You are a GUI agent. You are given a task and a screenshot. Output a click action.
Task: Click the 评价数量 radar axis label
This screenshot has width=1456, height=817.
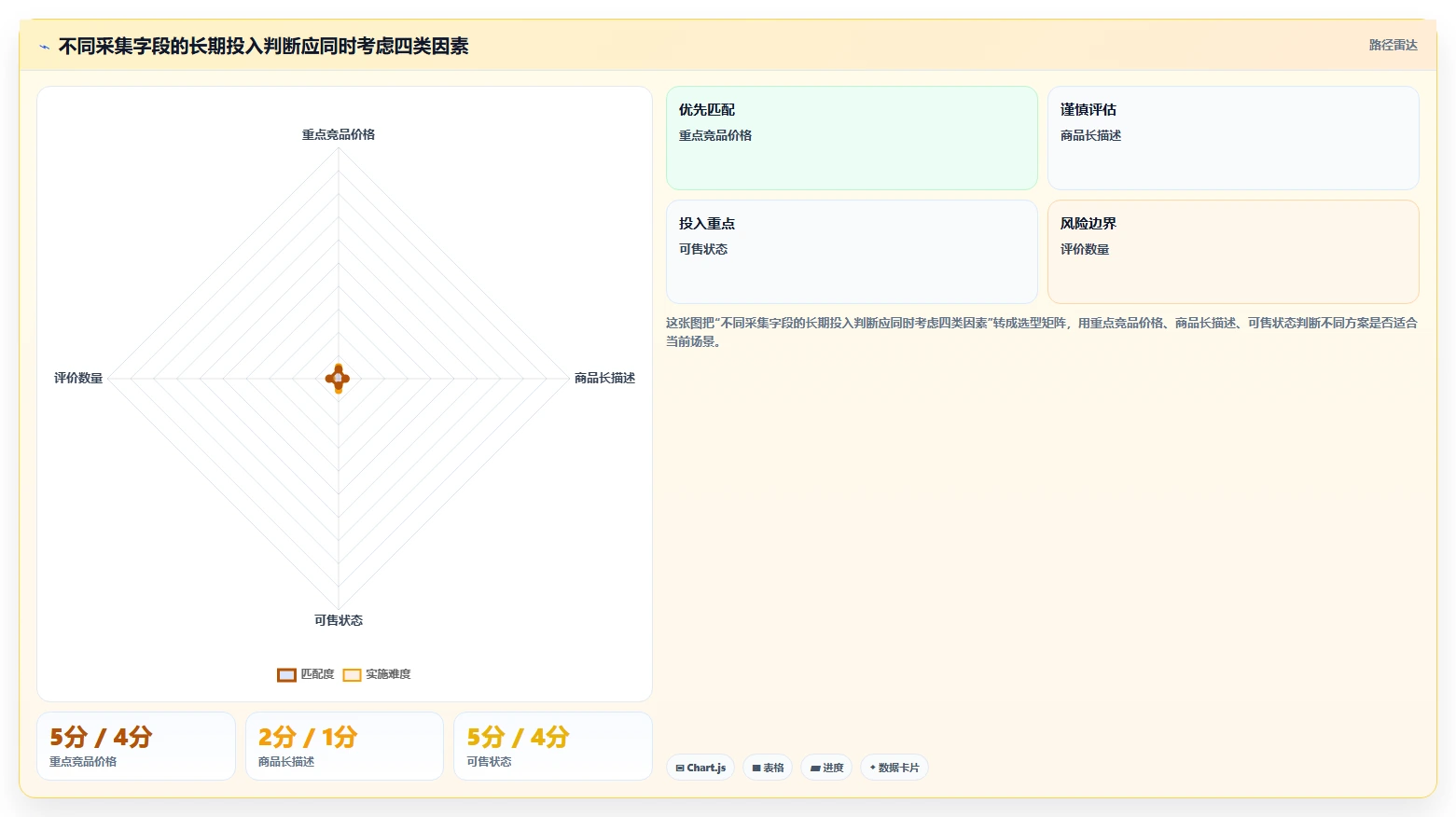78,378
